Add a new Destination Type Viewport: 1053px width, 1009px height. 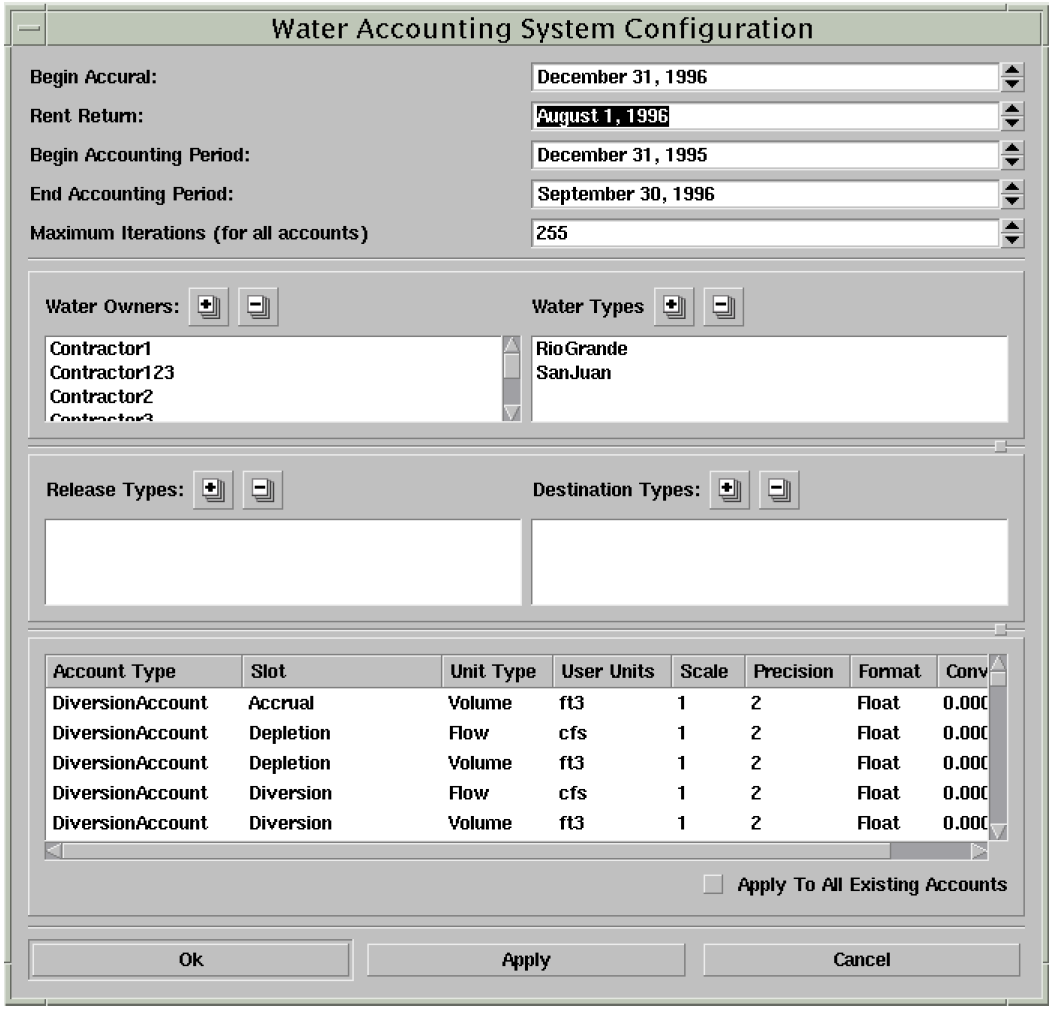[x=731, y=490]
